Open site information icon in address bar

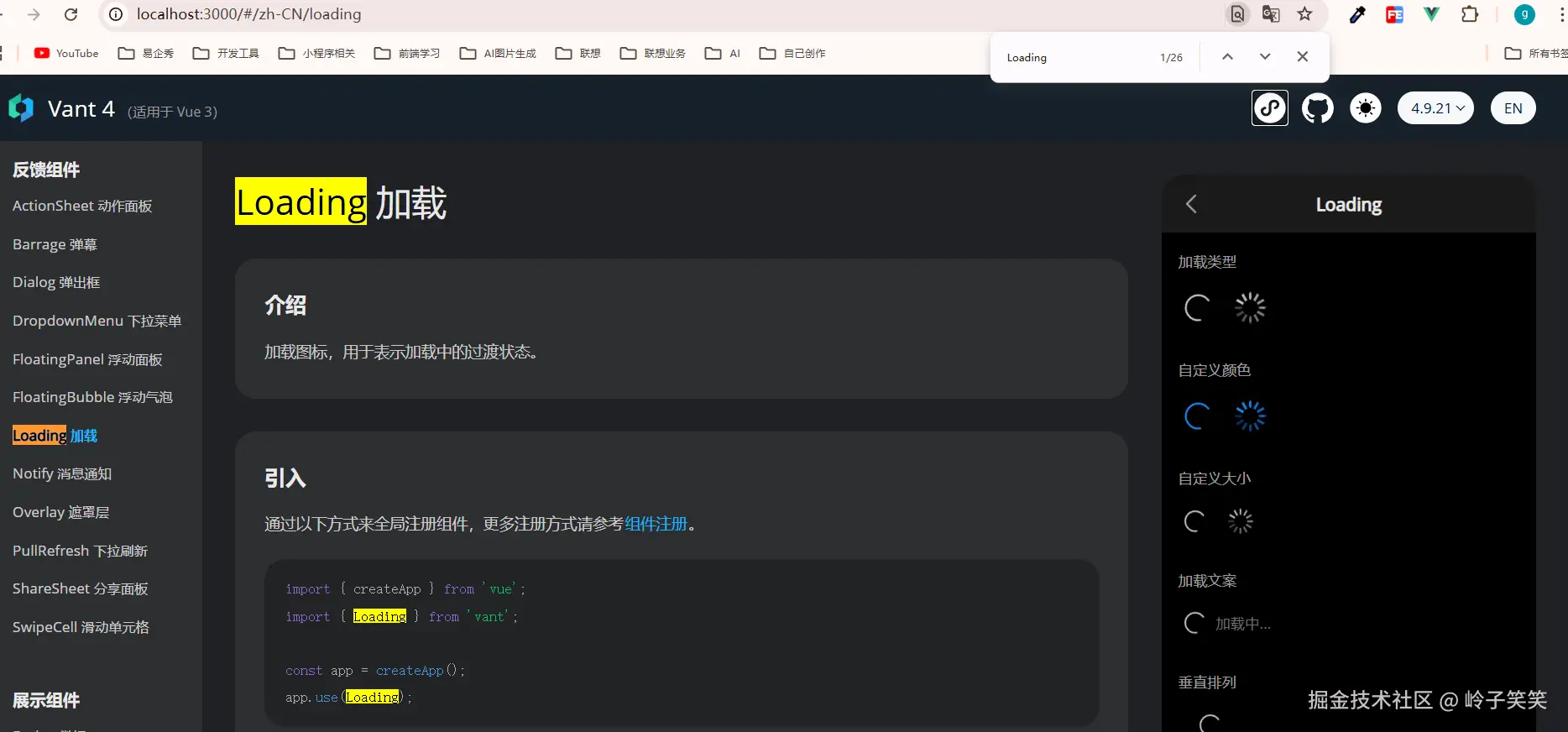coord(117,14)
